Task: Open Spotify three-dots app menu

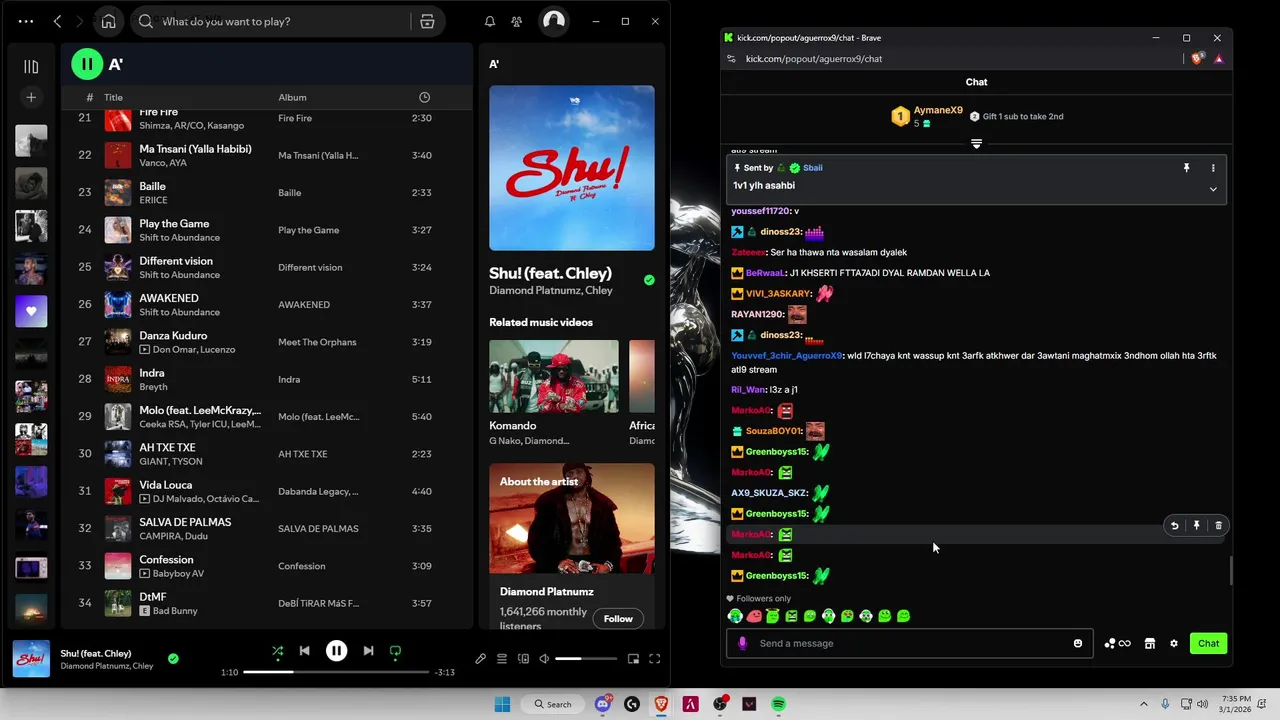Action: coord(26,21)
